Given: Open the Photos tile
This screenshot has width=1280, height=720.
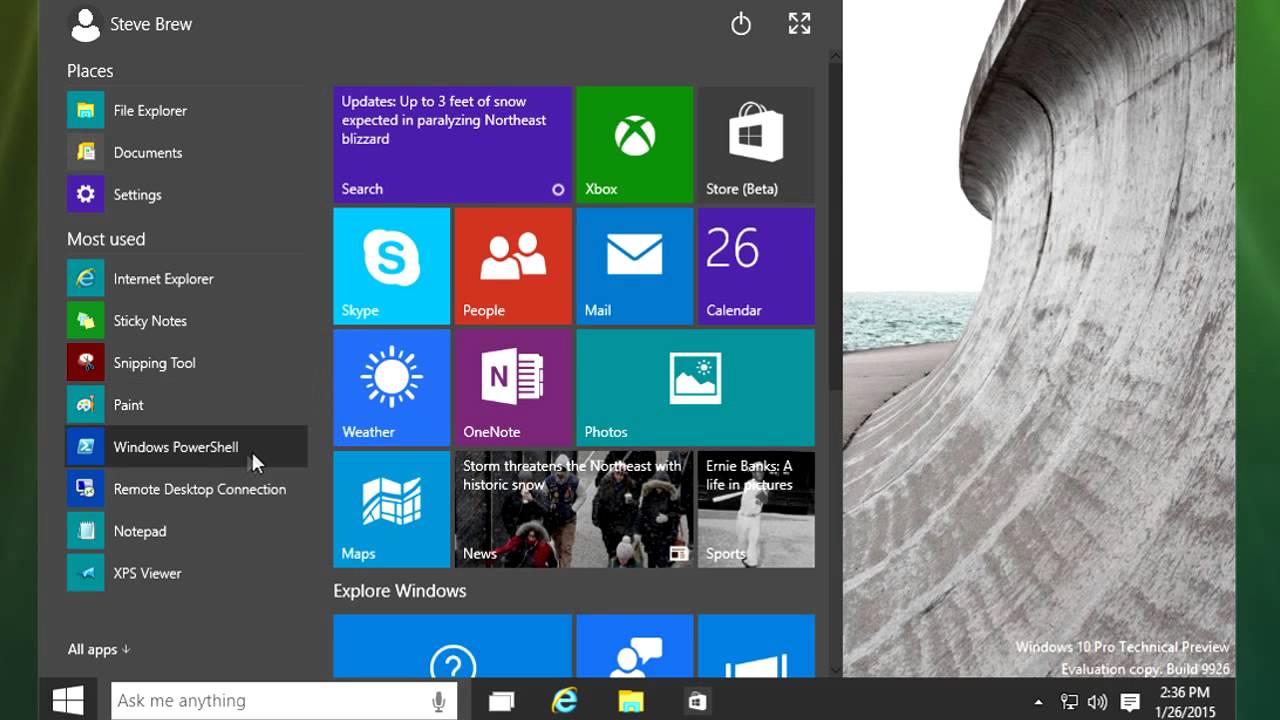Looking at the screenshot, I should tap(695, 388).
